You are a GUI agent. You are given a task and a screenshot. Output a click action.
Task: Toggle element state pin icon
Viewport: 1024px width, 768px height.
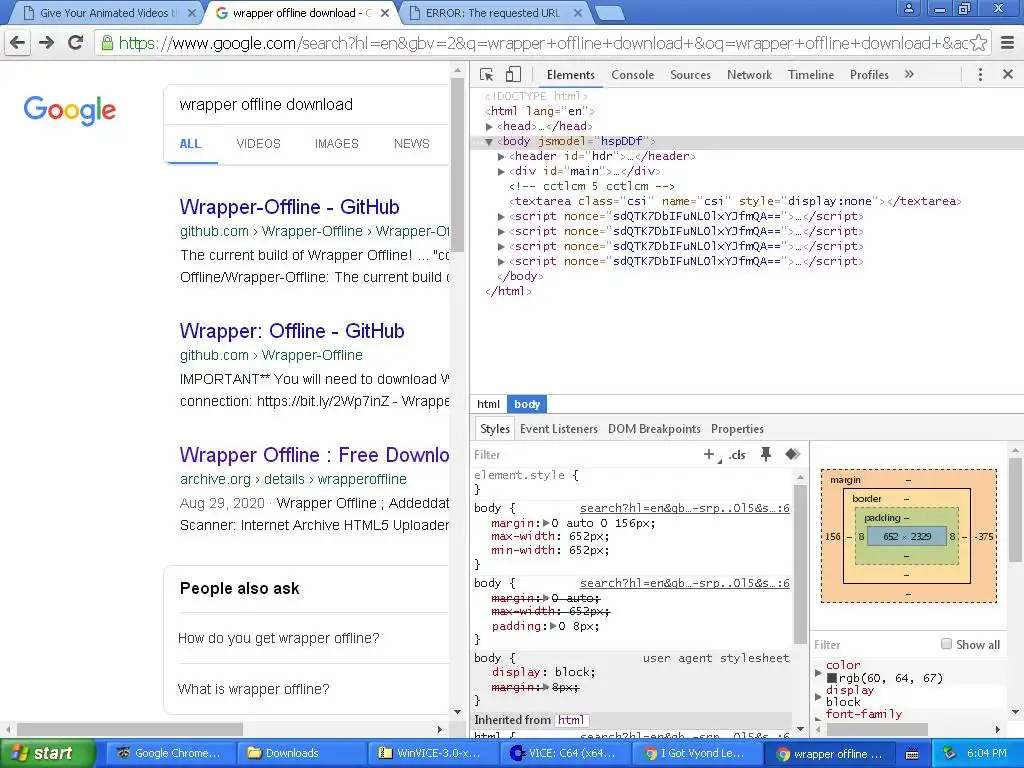765,454
